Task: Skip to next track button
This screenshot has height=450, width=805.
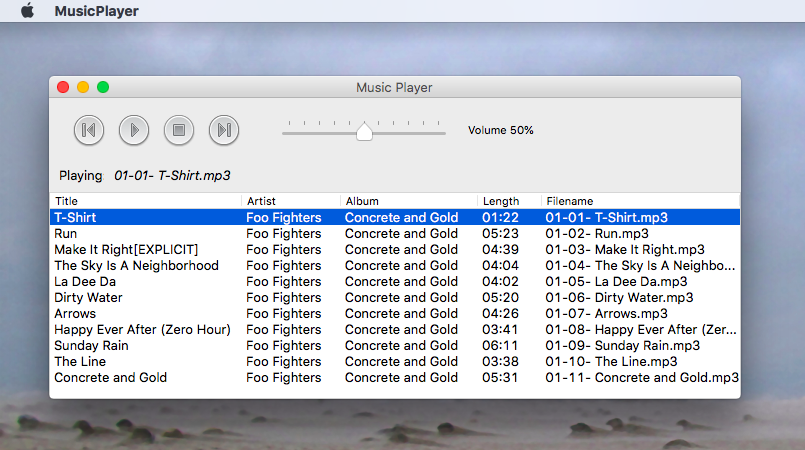Action: (224, 130)
